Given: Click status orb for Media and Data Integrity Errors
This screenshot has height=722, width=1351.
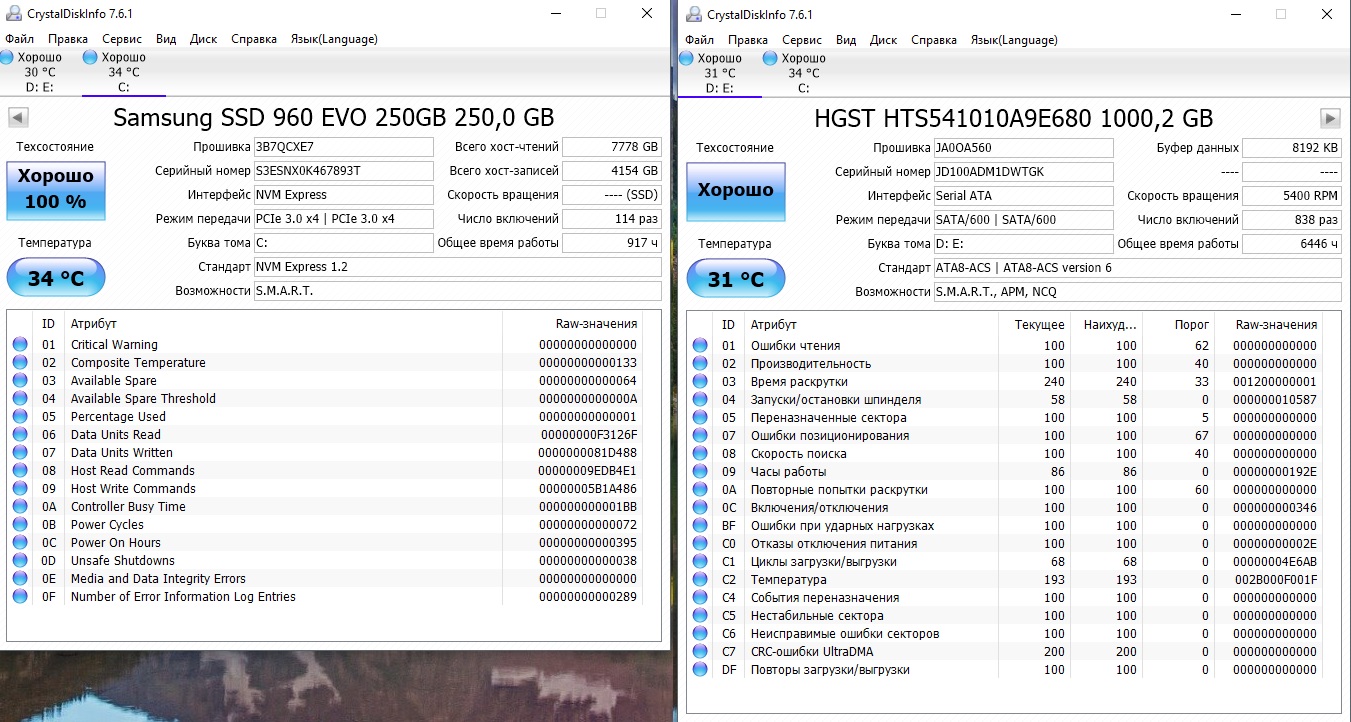Looking at the screenshot, I should 21,579.
